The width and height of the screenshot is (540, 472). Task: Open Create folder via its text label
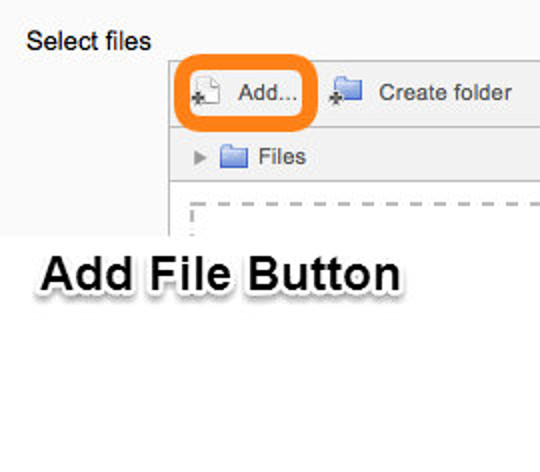[x=445, y=92]
